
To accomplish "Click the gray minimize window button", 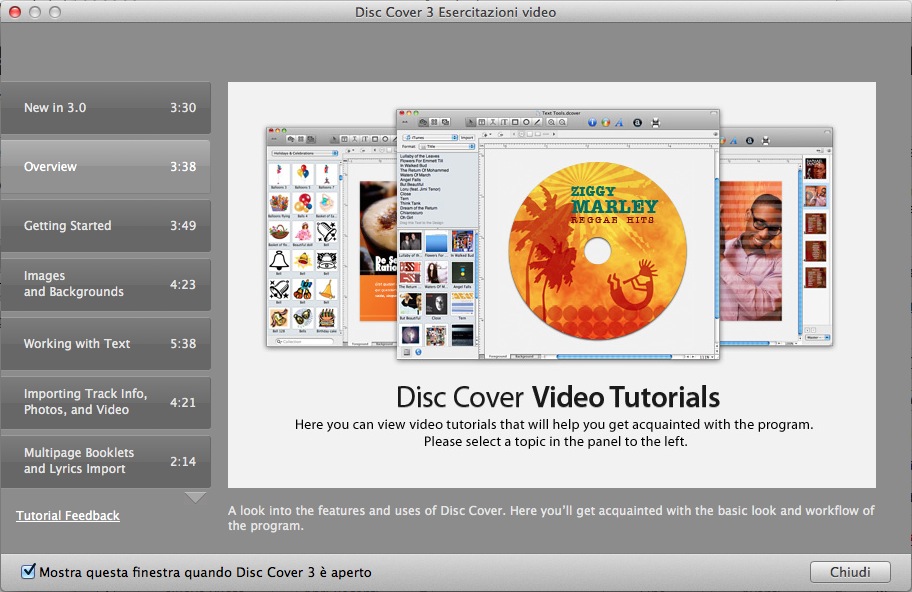I will [34, 12].
